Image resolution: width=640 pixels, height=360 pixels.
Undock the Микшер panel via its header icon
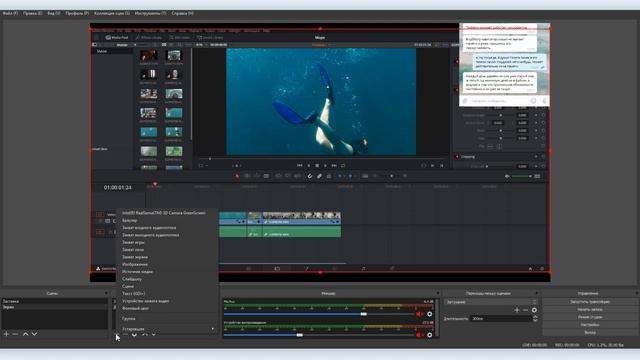(438, 293)
